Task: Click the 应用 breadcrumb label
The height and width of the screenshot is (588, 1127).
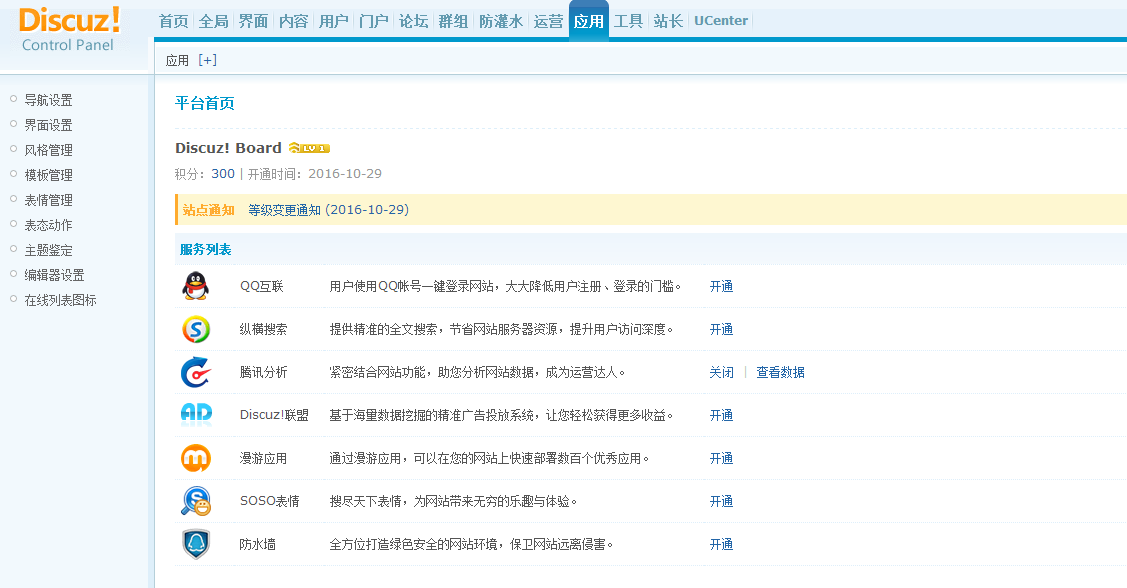Action: [177, 60]
